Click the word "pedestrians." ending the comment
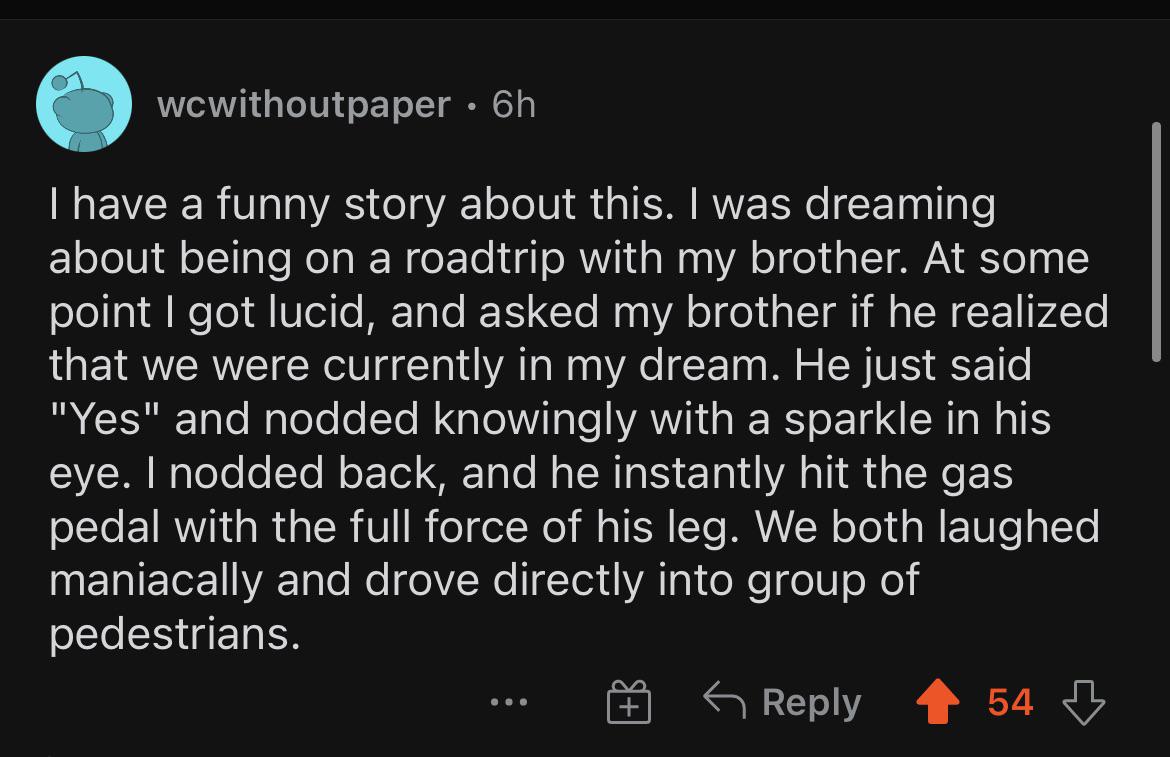 point(175,634)
